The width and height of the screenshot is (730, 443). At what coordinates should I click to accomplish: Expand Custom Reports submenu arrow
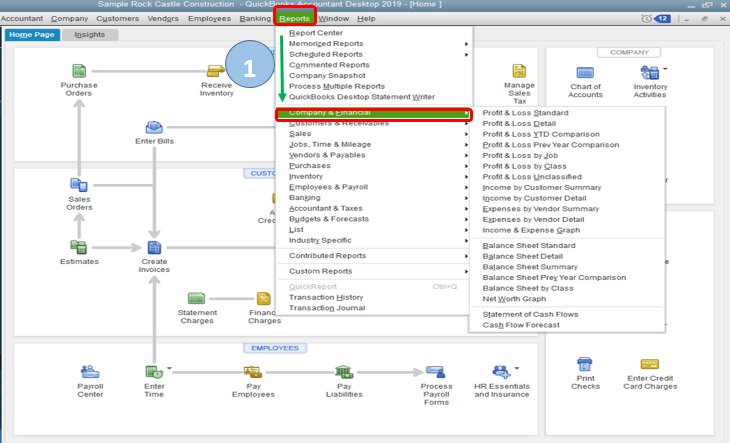pos(466,271)
